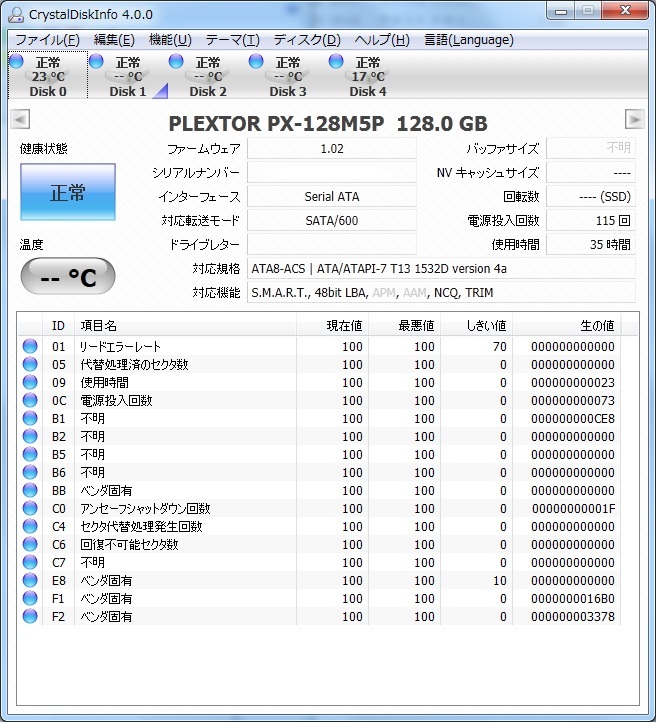Select the C4 セクタ代替処理発生回数 row
The height and width of the screenshot is (722, 656).
click(319, 526)
